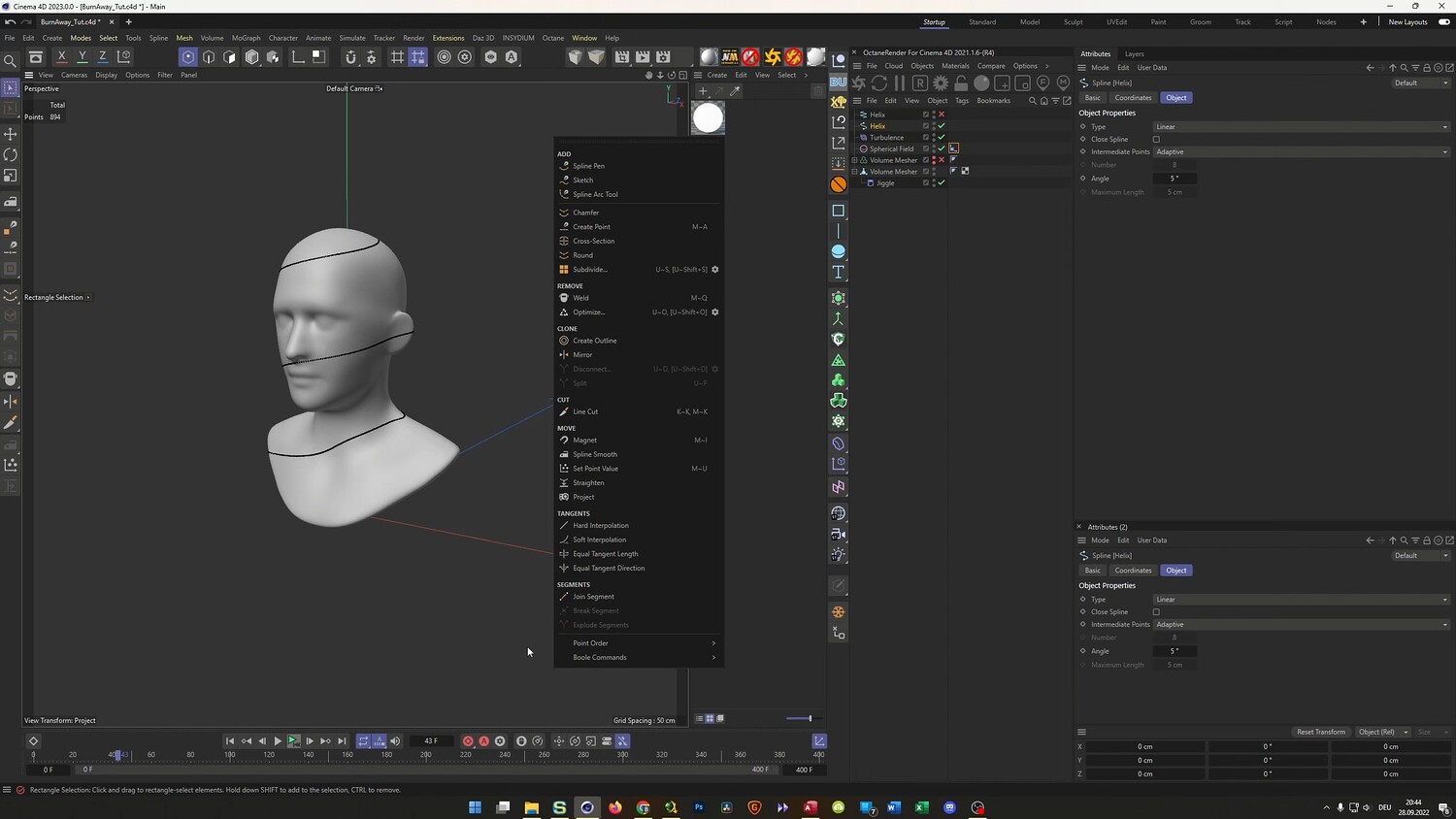Select Coordinates button in lower Attributes panel
Image resolution: width=1456 pixels, height=819 pixels.
pos(1133,571)
